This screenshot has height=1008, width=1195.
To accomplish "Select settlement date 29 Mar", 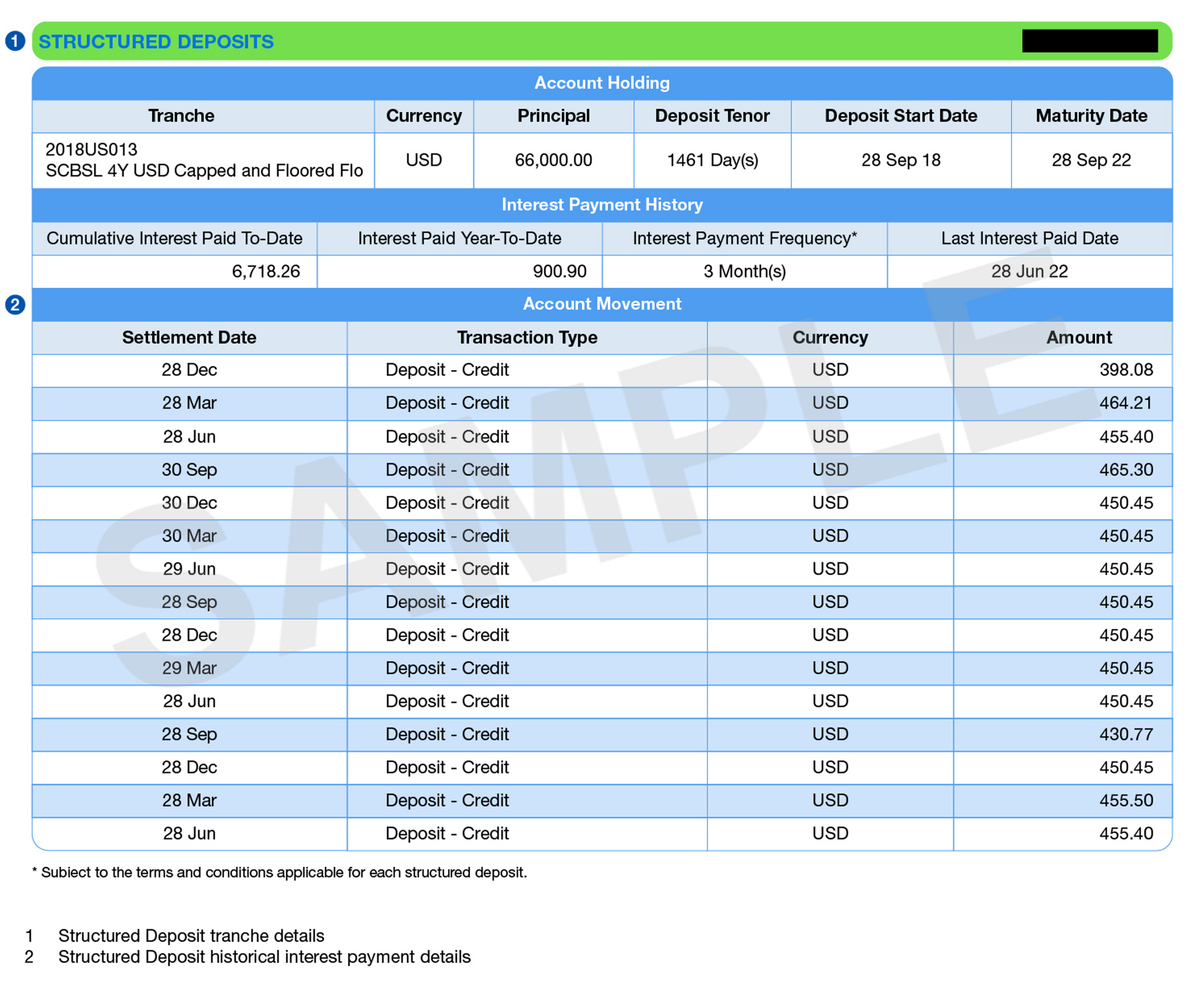I will tap(189, 669).
